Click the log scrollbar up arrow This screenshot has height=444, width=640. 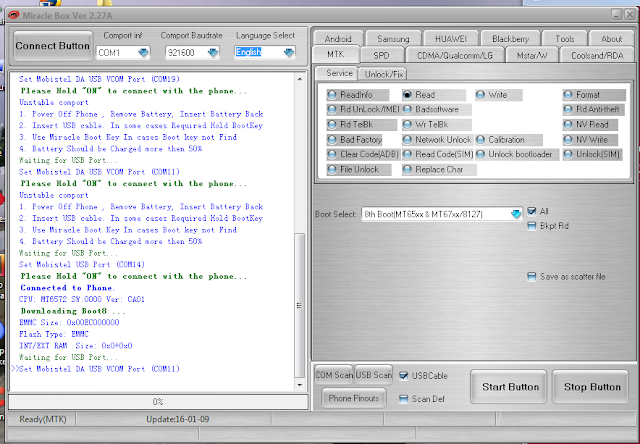point(300,79)
